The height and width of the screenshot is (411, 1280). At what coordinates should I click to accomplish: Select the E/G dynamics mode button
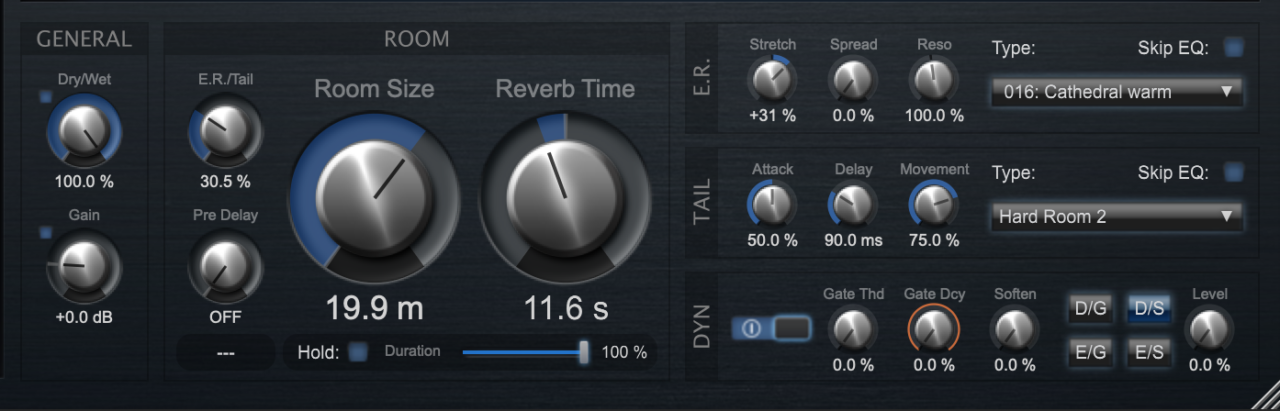point(1089,351)
